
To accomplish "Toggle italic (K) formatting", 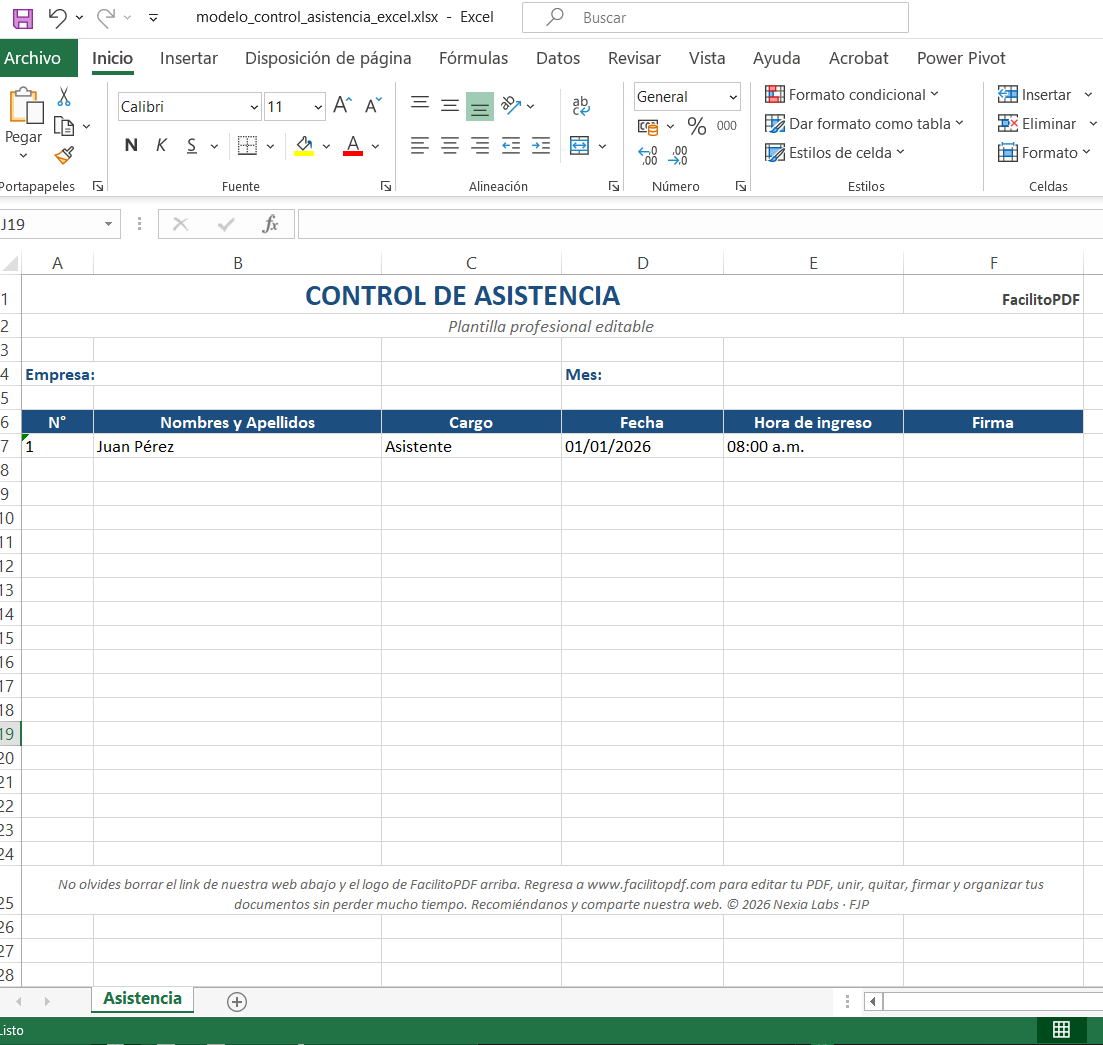I will (x=161, y=146).
